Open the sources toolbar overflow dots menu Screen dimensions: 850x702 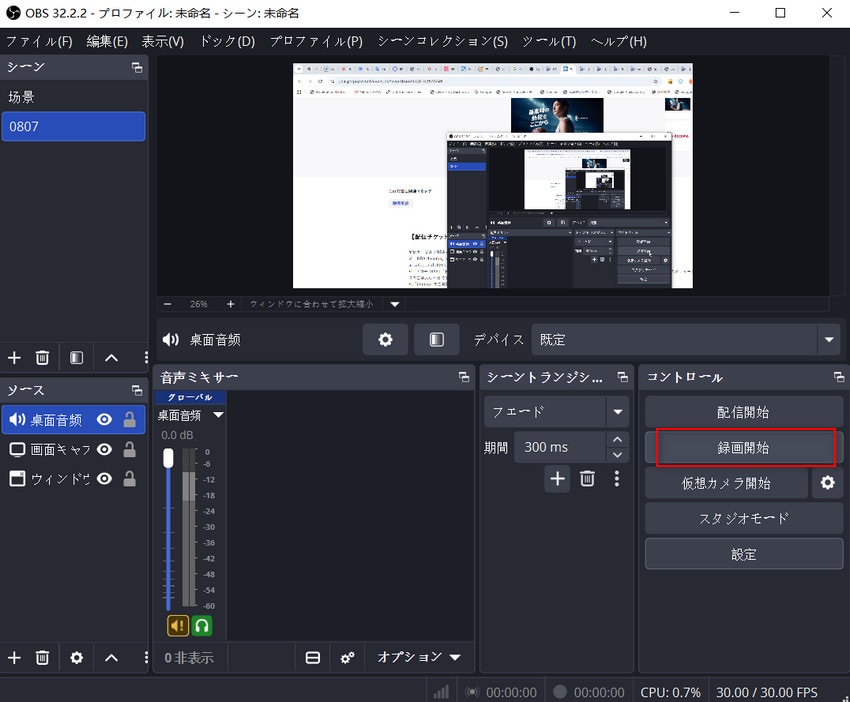tap(146, 658)
